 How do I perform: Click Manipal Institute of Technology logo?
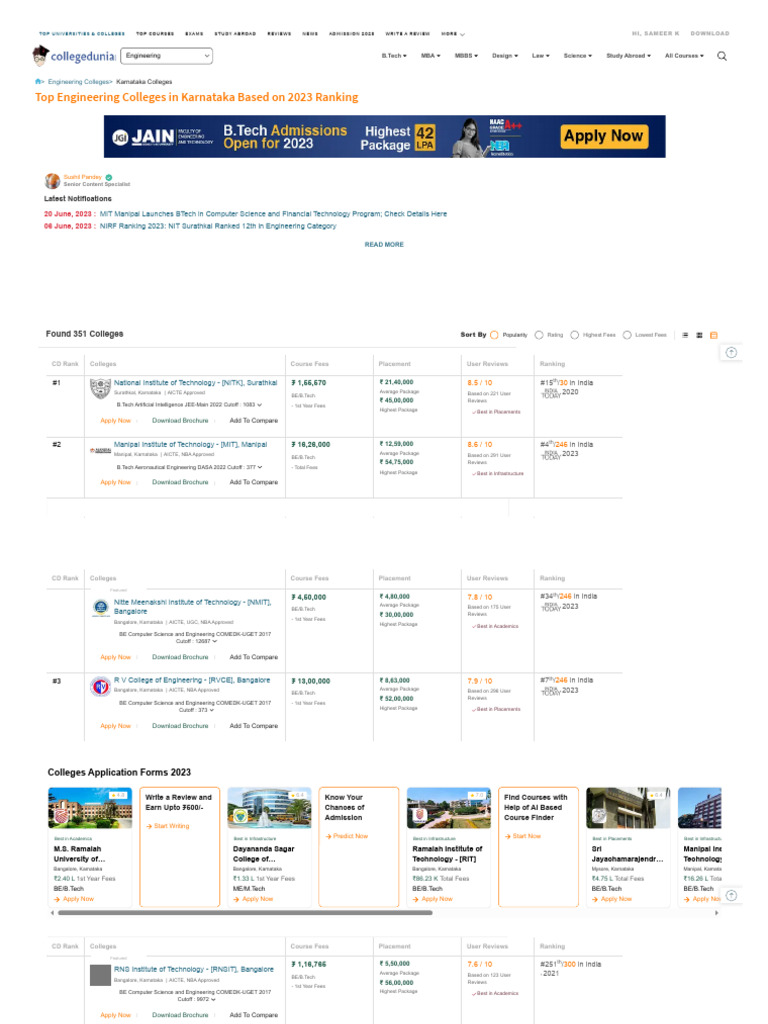100,451
